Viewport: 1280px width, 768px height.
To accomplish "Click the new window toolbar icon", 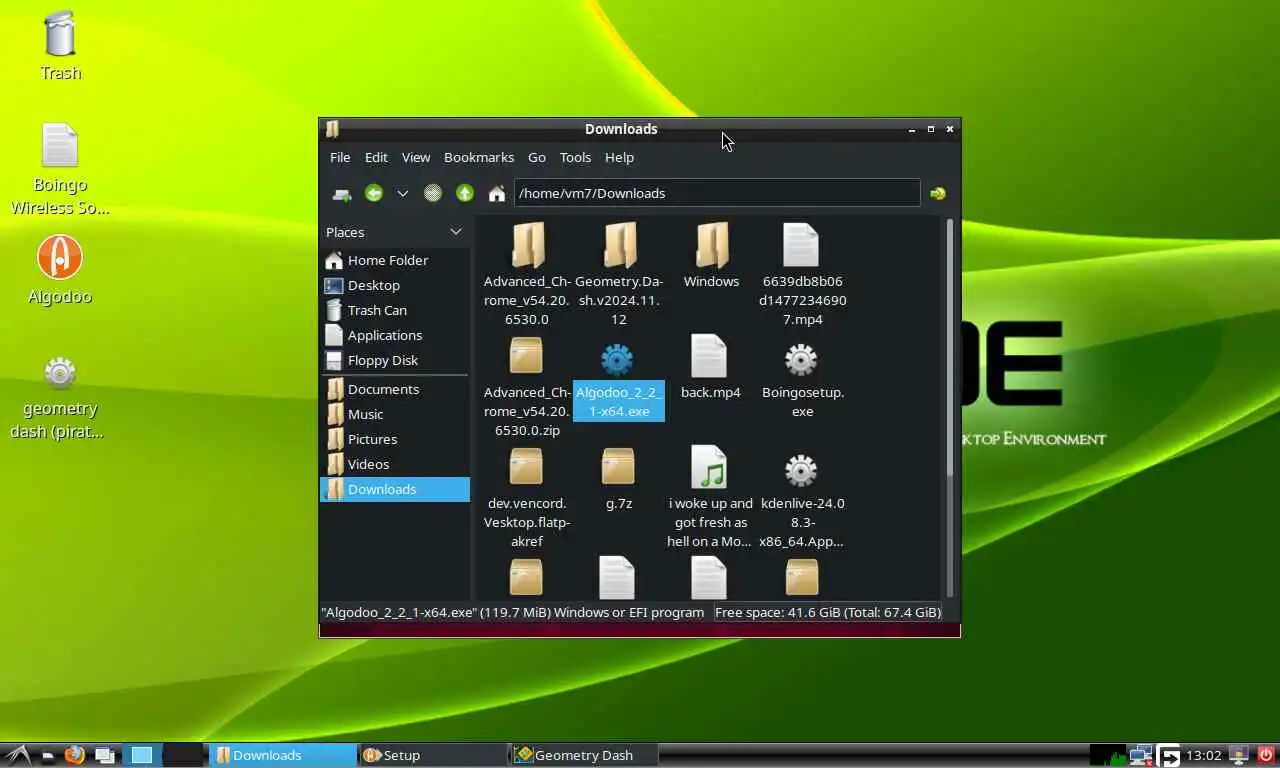I will coord(342,193).
